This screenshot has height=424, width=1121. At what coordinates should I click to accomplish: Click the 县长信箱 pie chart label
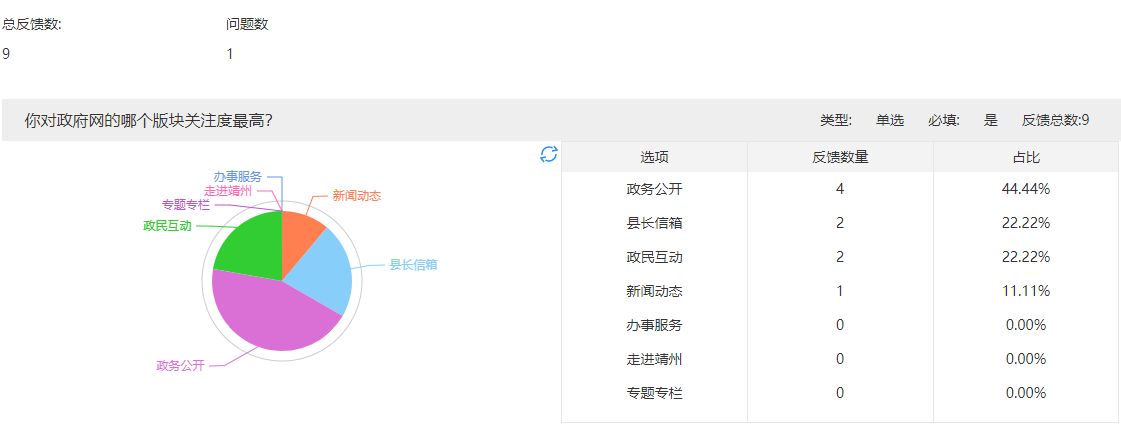[x=413, y=265]
